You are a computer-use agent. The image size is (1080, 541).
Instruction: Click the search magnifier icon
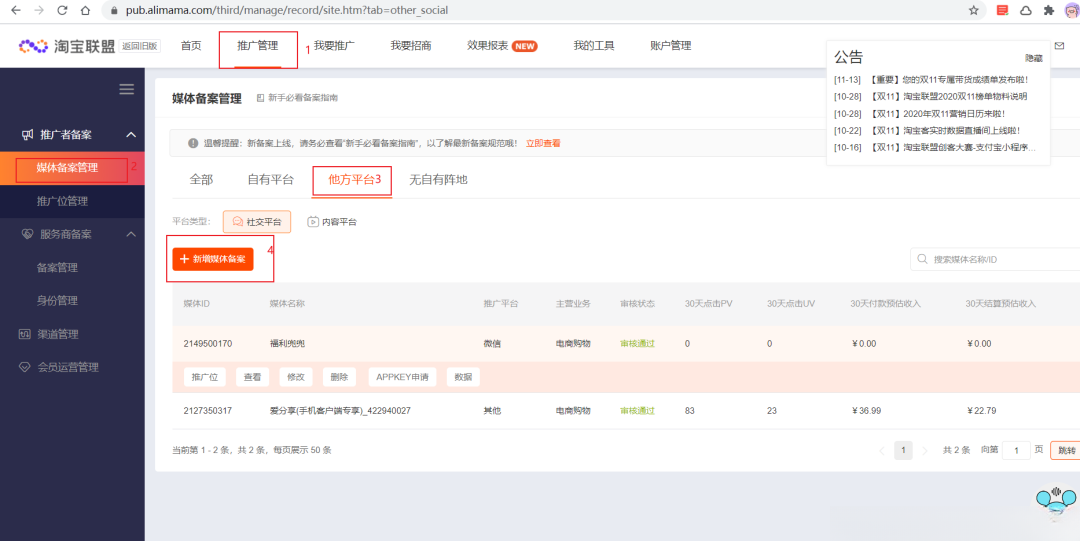(922, 259)
